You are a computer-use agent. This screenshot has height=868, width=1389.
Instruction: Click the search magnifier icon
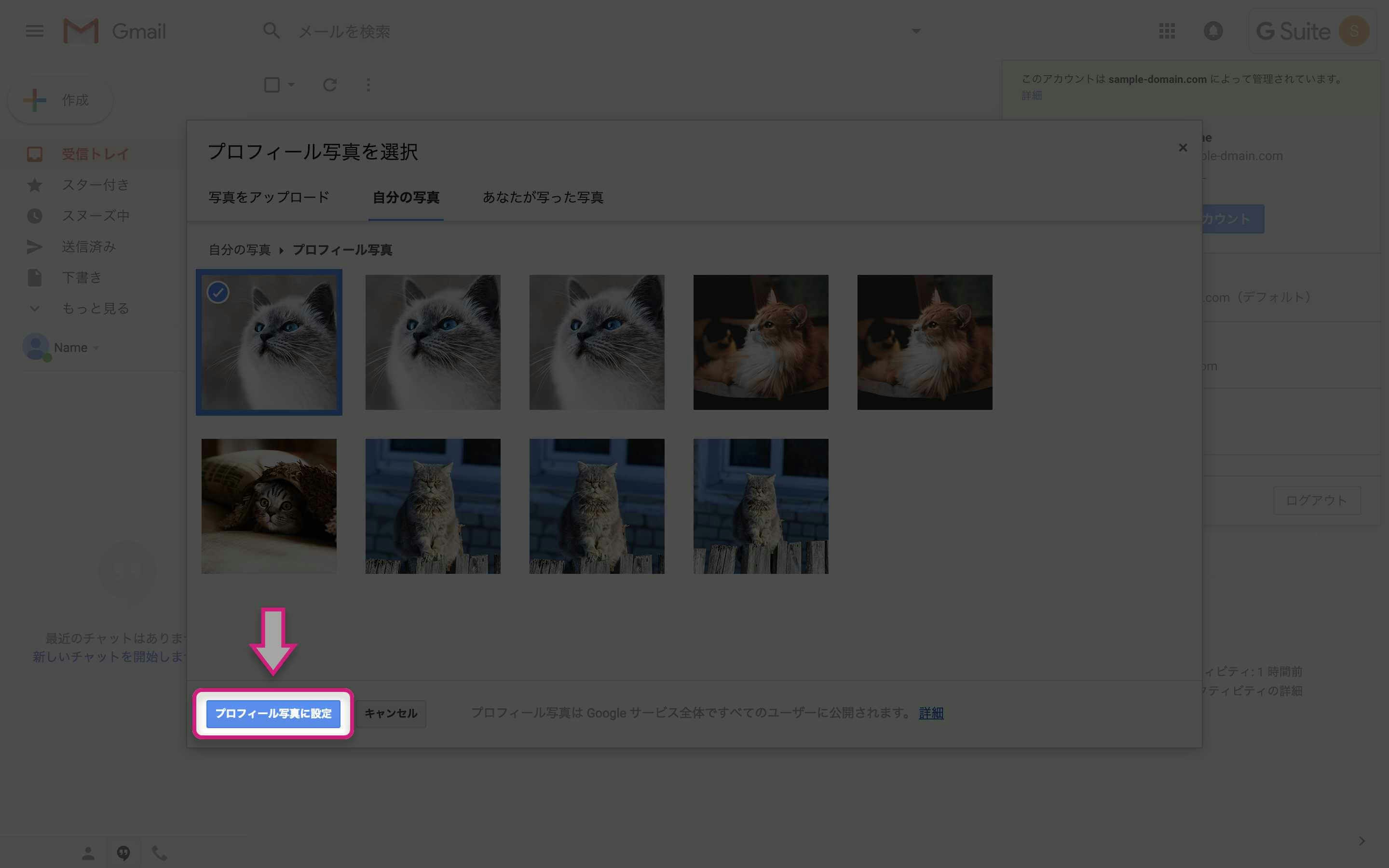pyautogui.click(x=272, y=31)
